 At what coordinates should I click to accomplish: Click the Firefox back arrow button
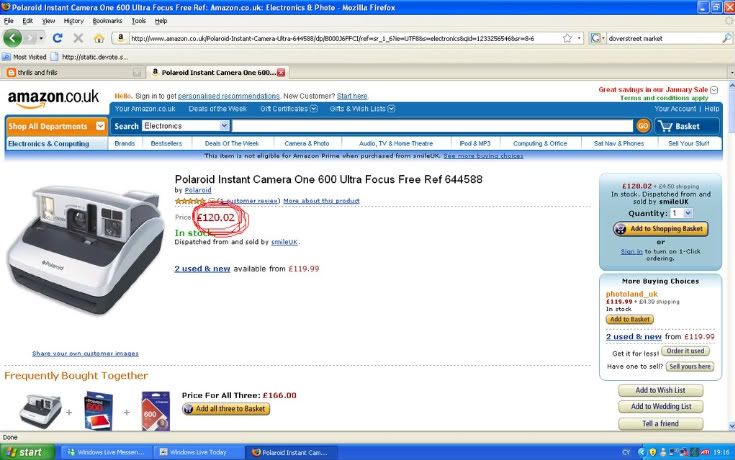click(x=12, y=38)
